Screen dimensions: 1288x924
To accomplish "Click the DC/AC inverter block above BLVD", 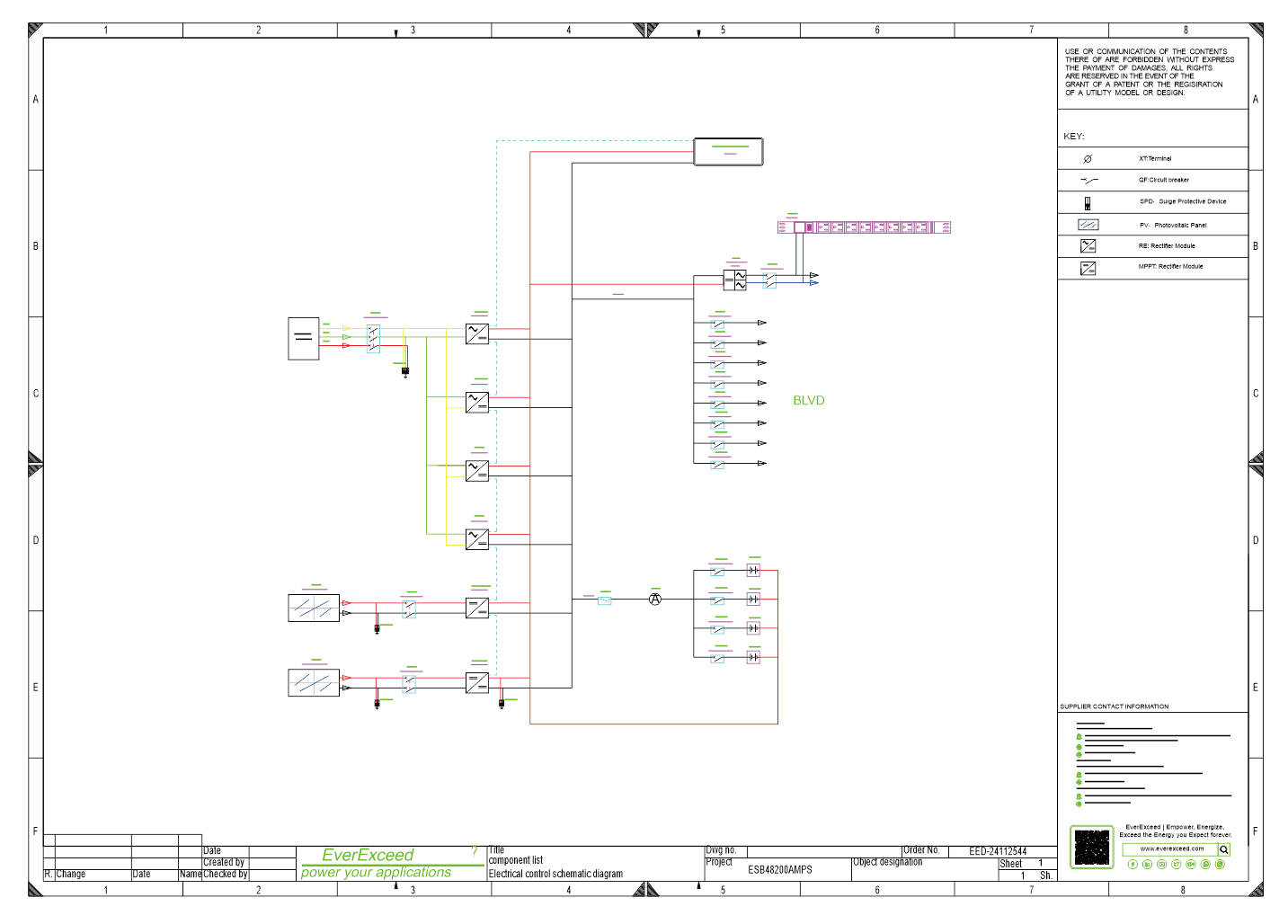I will [735, 280].
